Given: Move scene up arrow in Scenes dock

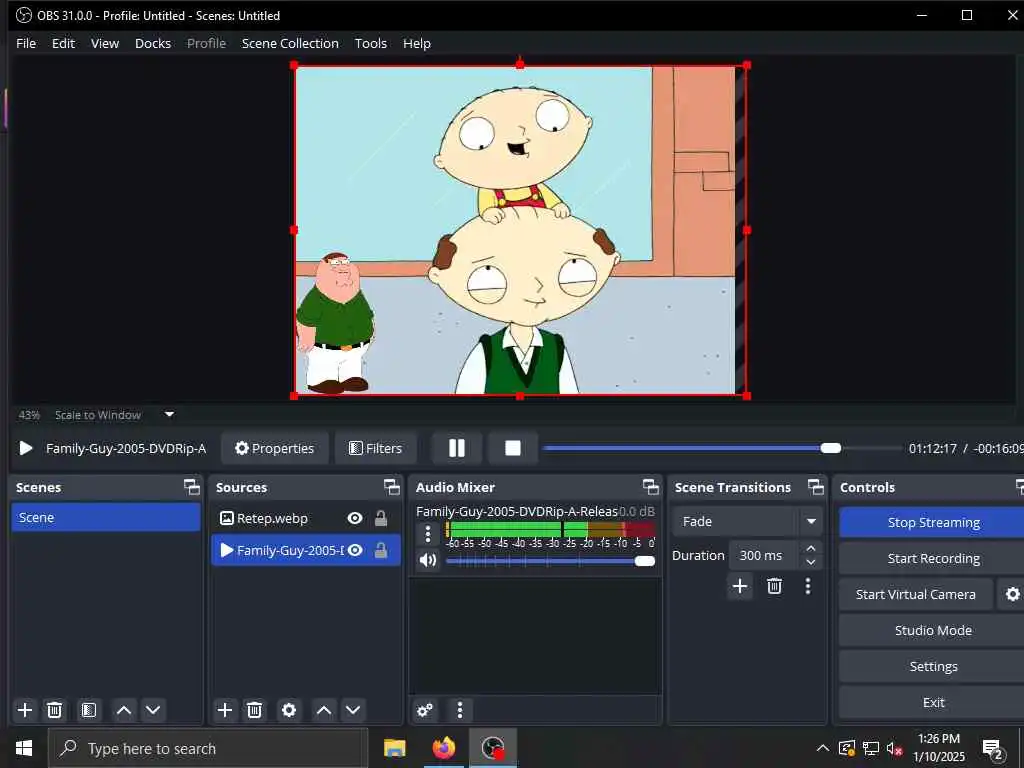Looking at the screenshot, I should pos(124,710).
